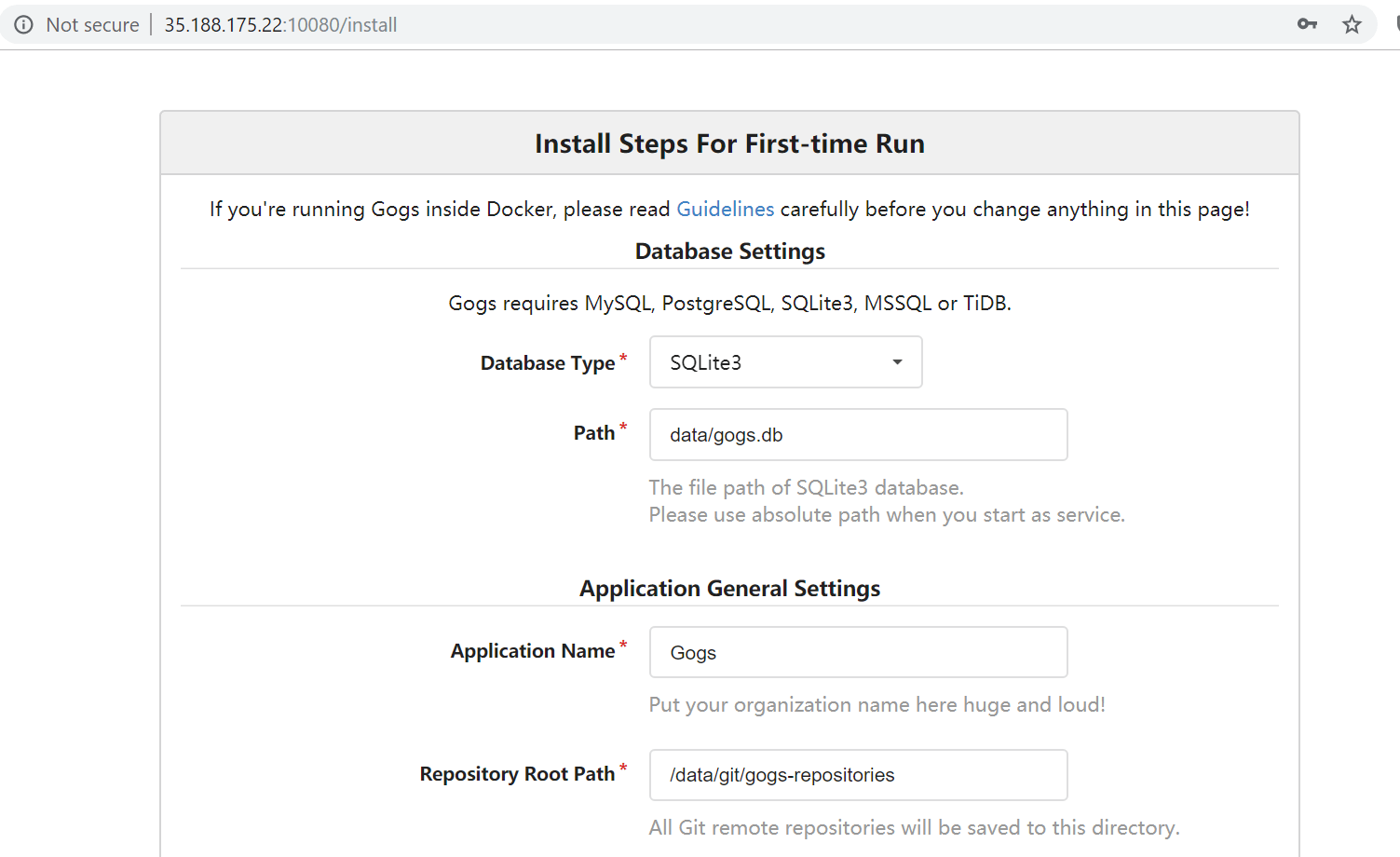Open the Database Type dropdown showing SQLite3

pos(784,362)
